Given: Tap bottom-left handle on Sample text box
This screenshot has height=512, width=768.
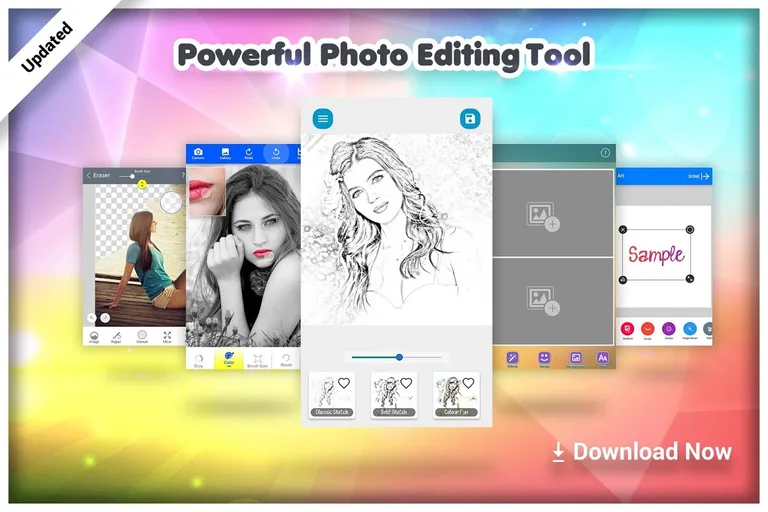Looking at the screenshot, I should coord(623,280).
